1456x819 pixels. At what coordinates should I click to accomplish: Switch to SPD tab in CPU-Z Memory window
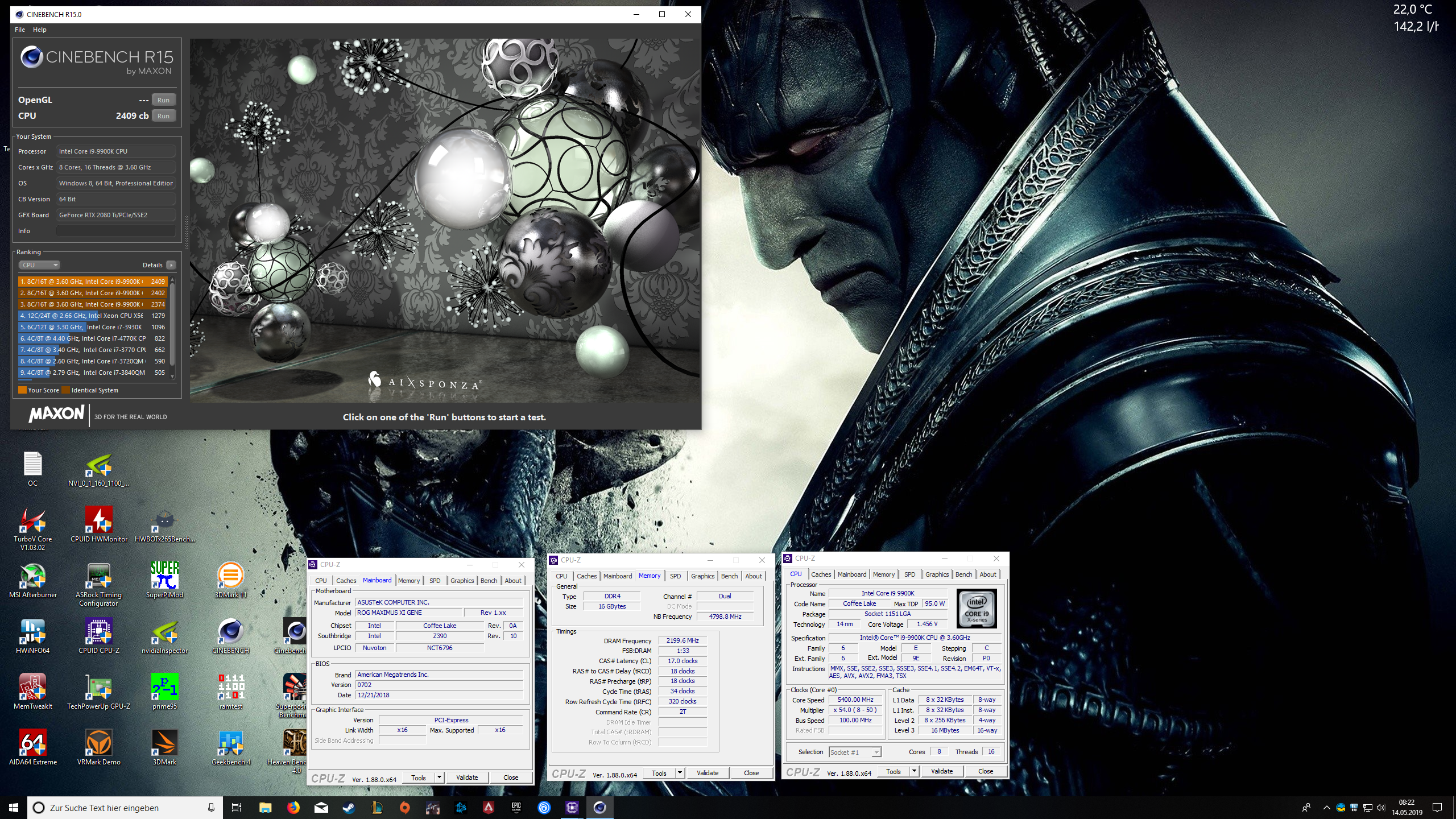pyautogui.click(x=675, y=576)
